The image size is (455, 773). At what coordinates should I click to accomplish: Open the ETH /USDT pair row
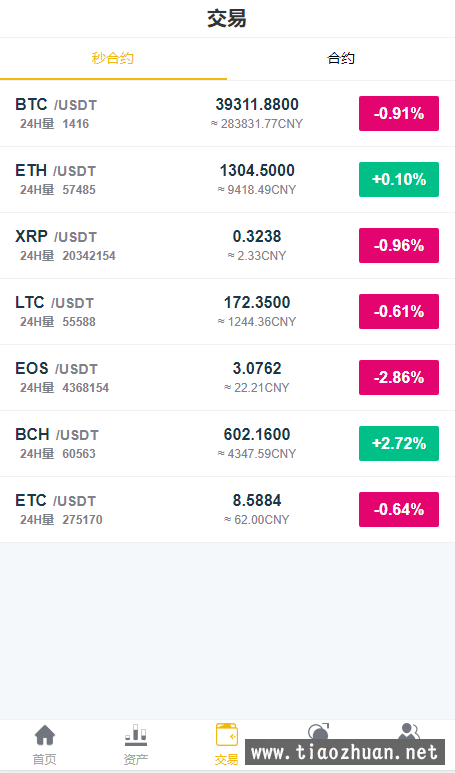227,180
